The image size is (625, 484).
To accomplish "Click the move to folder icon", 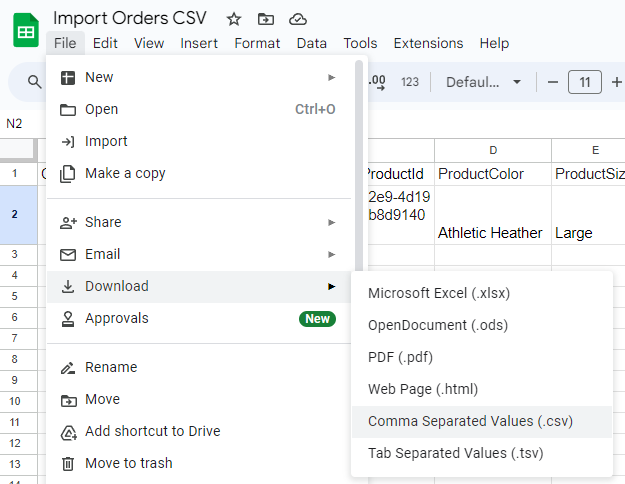I will 265,19.
